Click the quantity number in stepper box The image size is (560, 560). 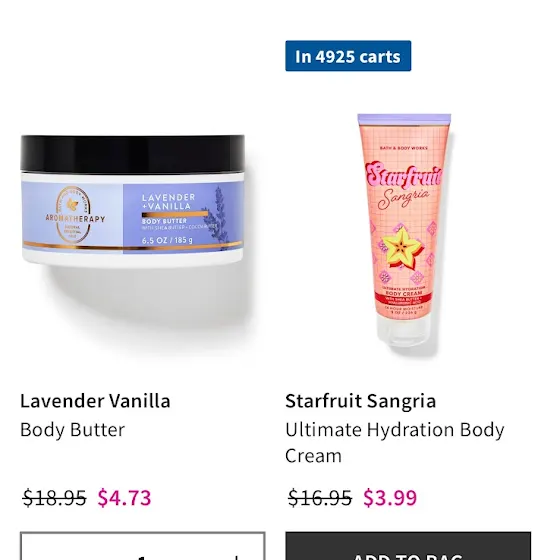142,557
